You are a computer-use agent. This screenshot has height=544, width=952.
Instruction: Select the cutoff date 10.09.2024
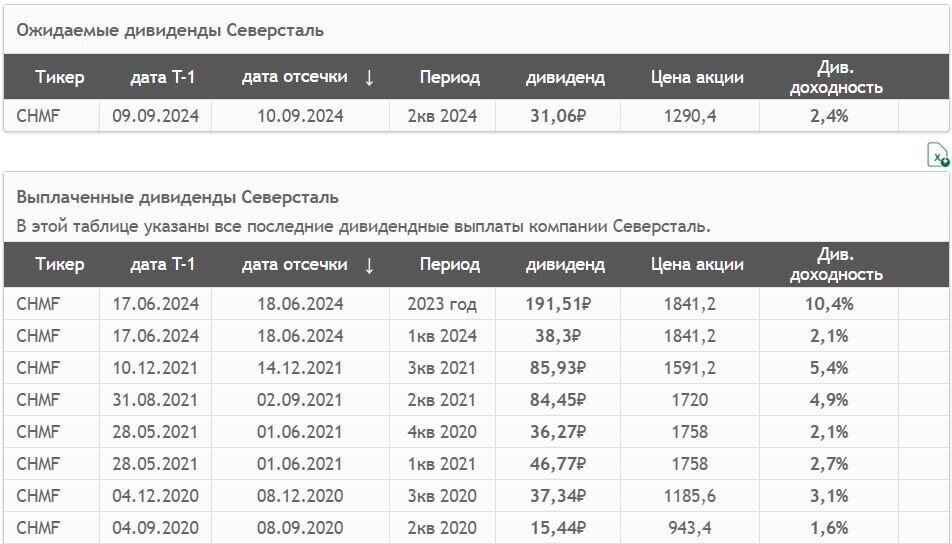point(300,115)
